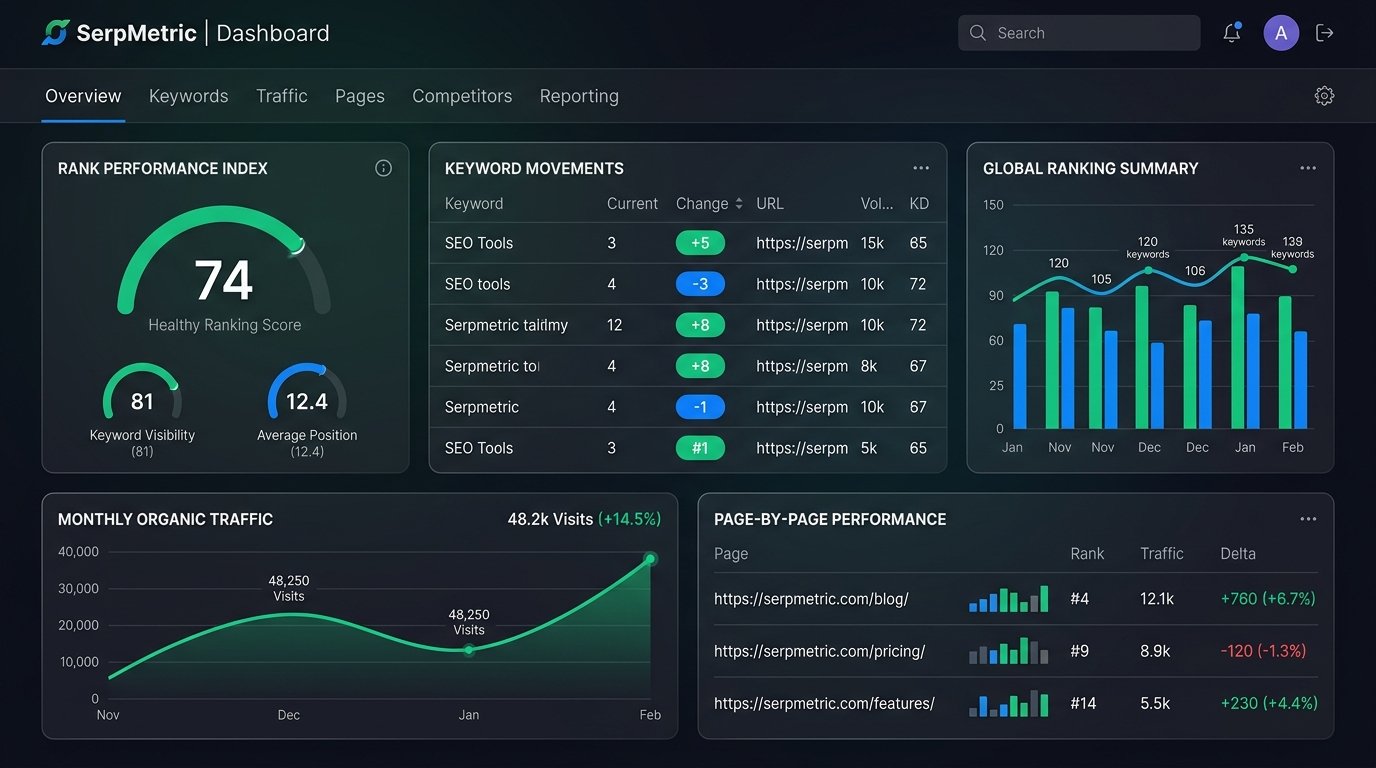
Task: Click the Jan data point on traffic chart
Action: 469,650
